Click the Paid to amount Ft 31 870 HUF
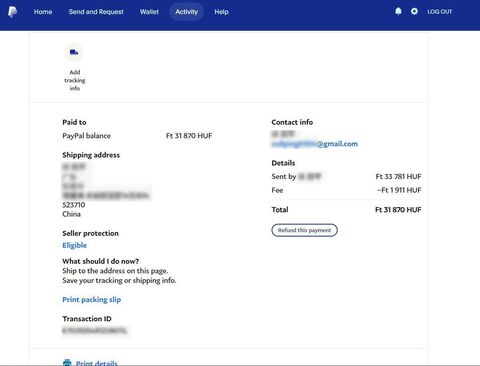480x366 pixels. click(189, 136)
